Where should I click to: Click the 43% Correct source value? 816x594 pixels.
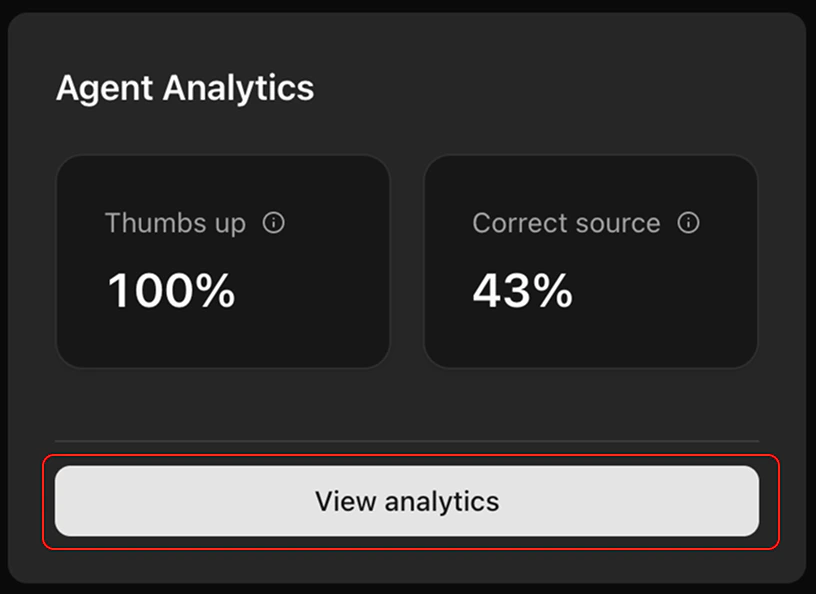click(x=522, y=291)
